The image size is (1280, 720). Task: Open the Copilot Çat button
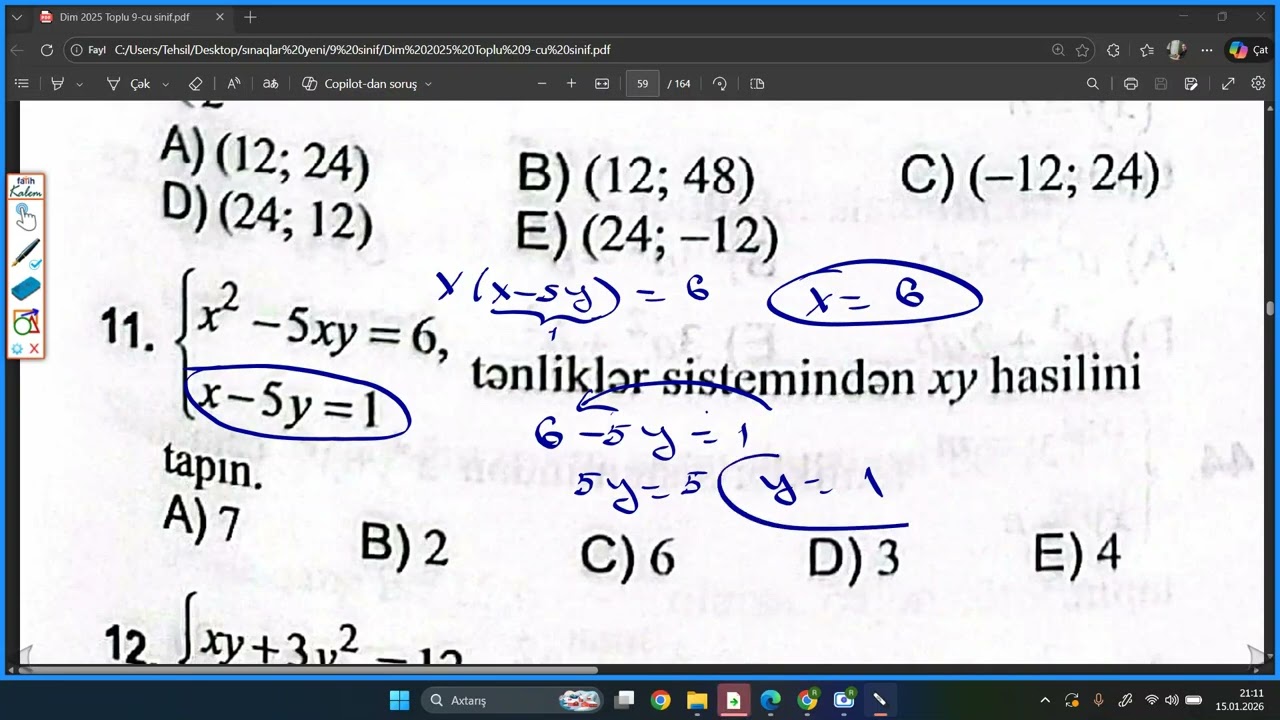(x=1248, y=50)
